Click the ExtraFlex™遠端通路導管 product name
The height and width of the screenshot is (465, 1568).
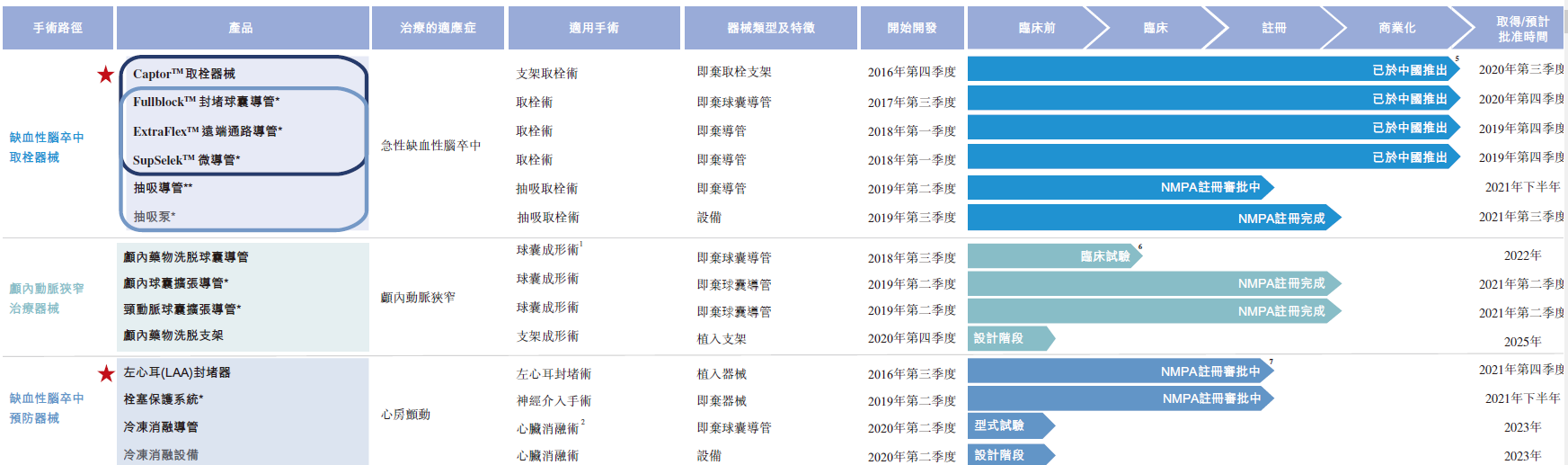coord(208,131)
